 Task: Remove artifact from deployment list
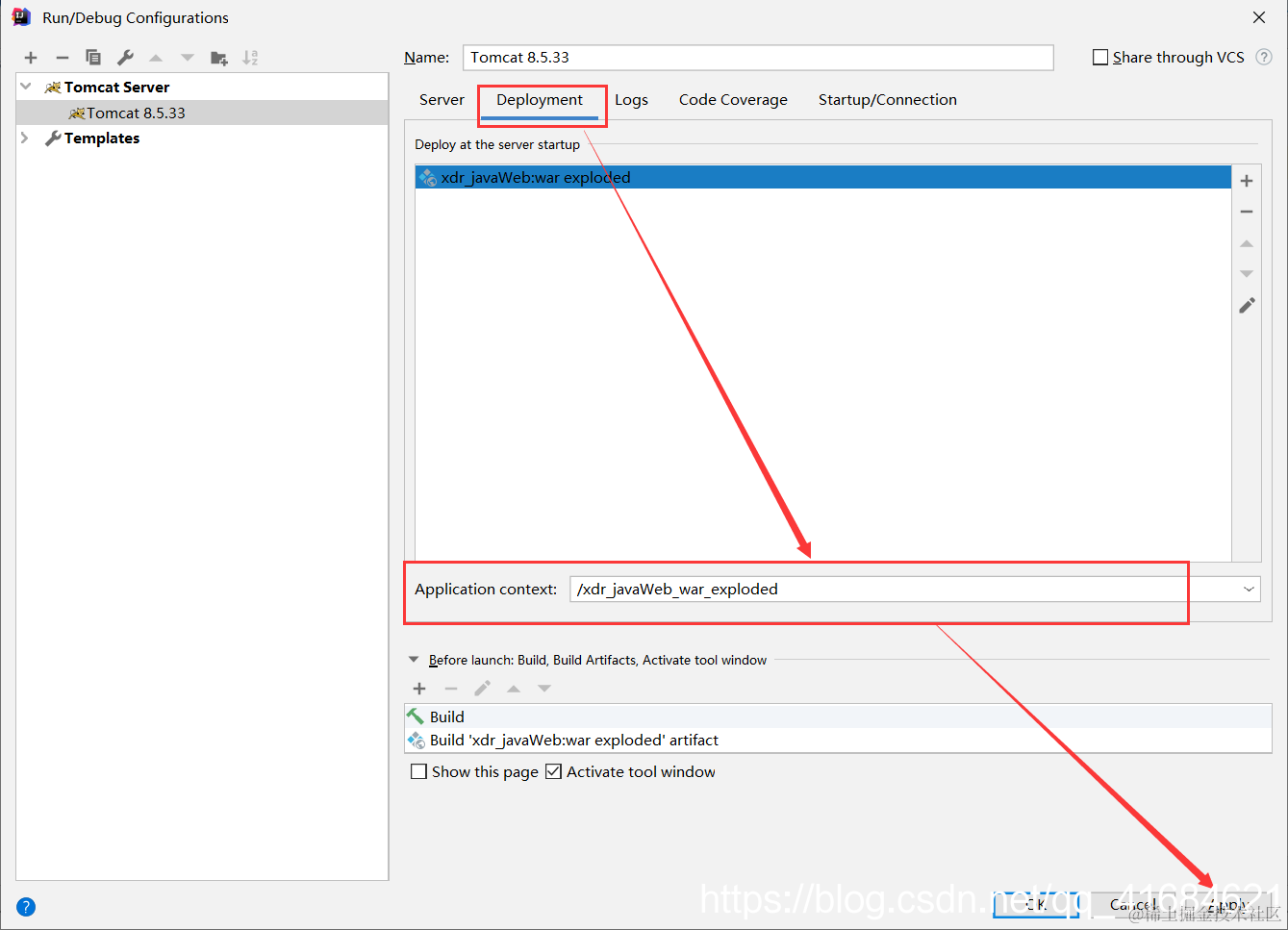pos(1247,212)
